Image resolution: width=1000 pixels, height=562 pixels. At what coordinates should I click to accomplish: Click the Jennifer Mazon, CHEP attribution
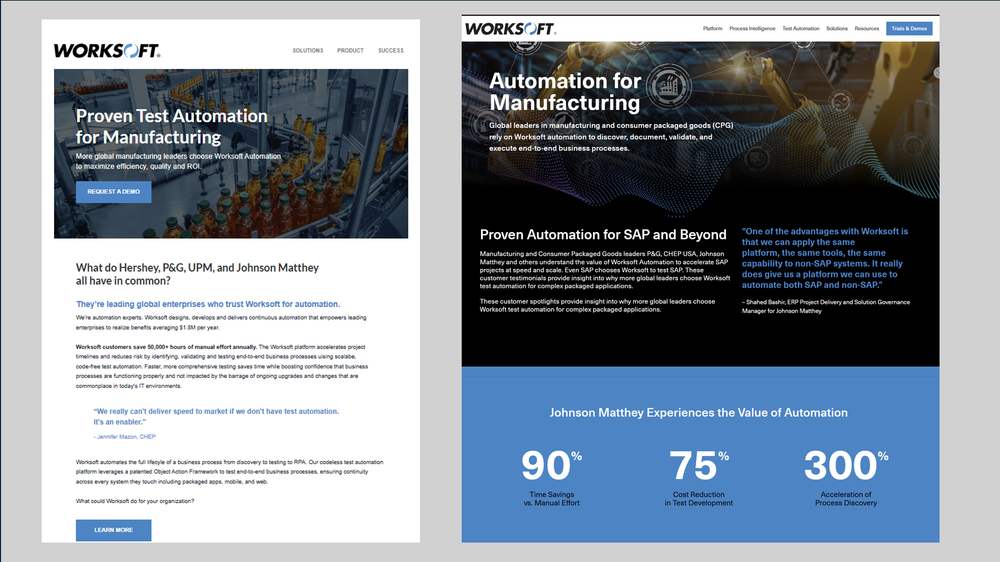coord(125,437)
